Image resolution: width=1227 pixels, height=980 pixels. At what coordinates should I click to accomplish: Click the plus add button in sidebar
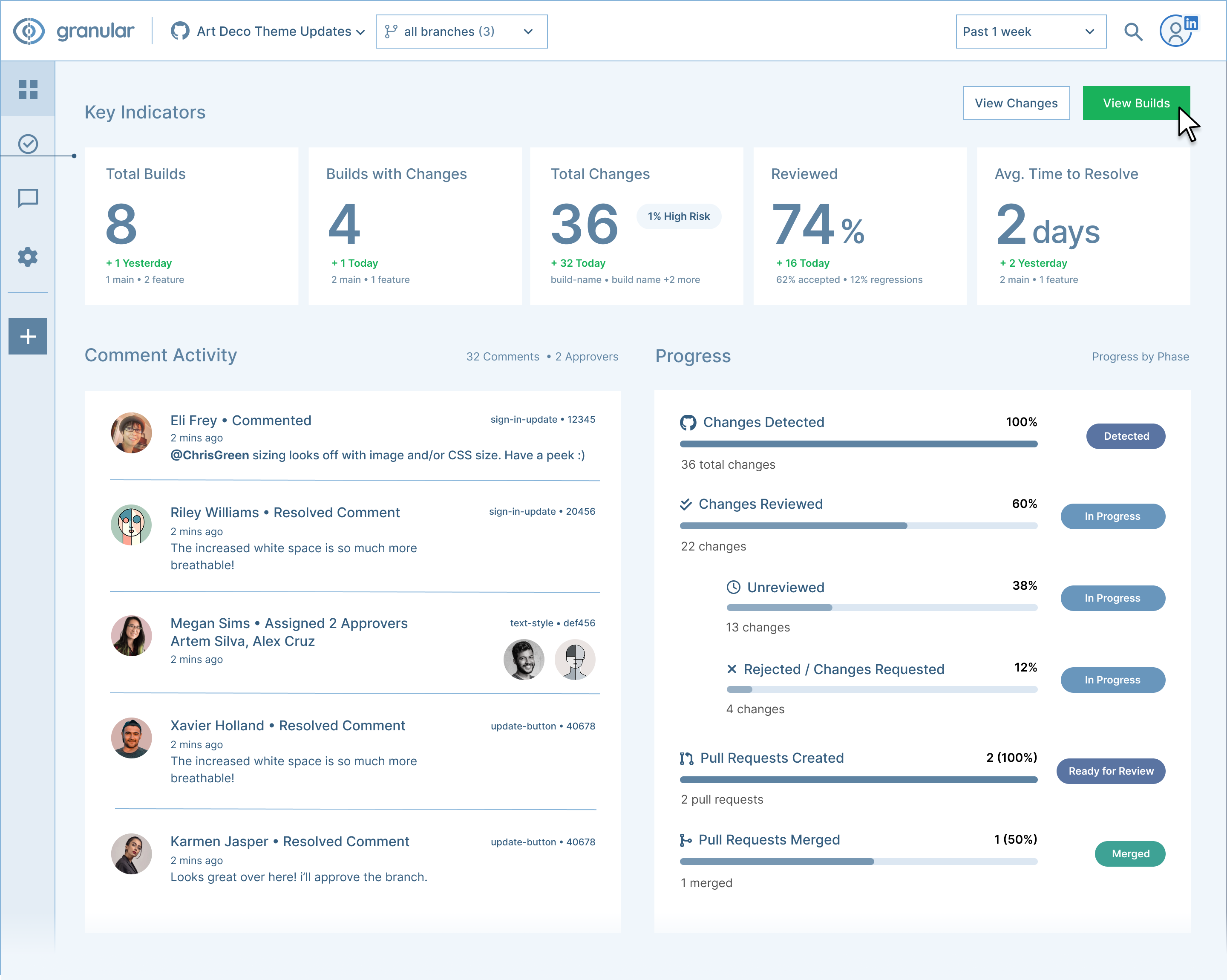27,336
